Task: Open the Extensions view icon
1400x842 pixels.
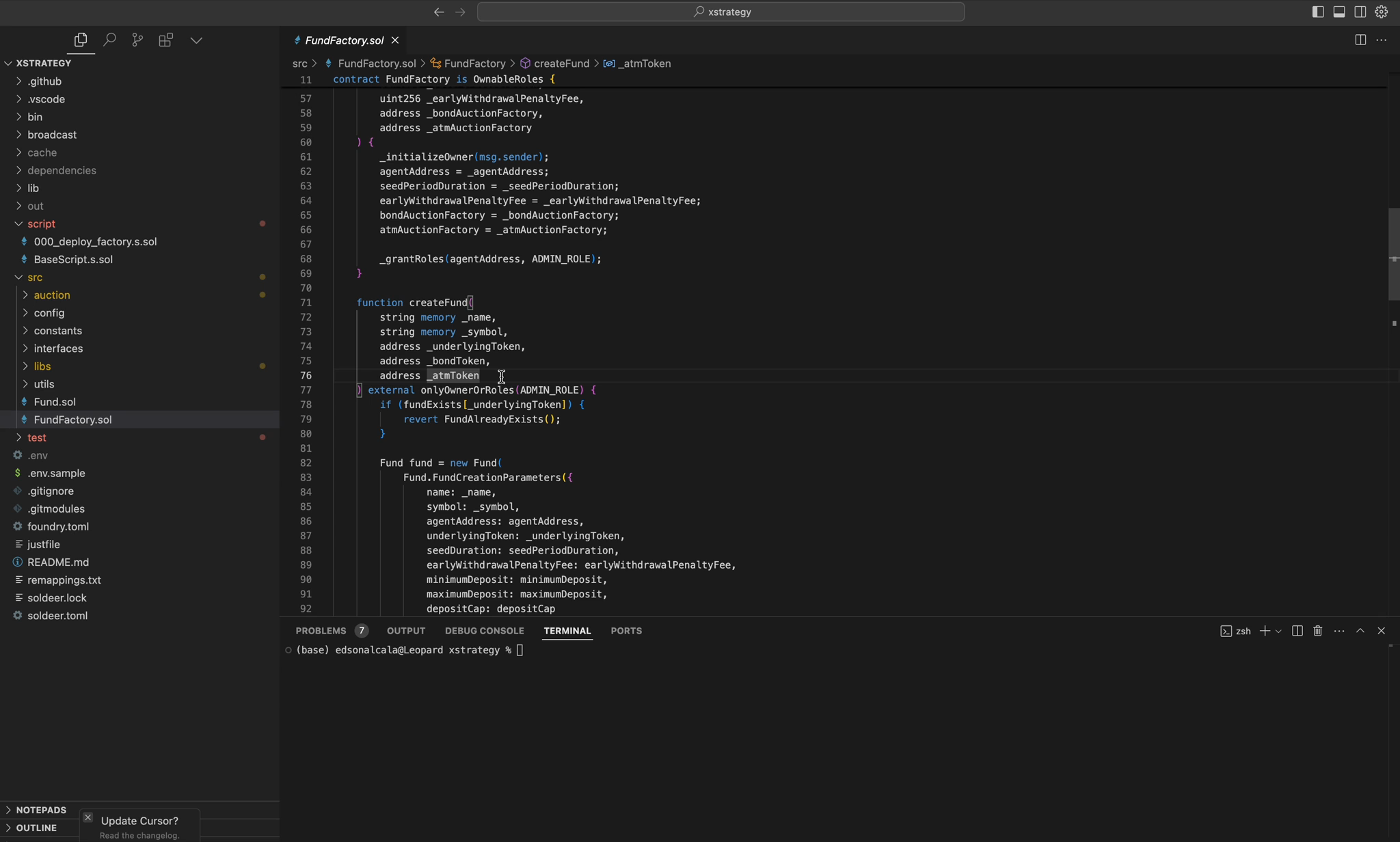Action: tap(165, 40)
